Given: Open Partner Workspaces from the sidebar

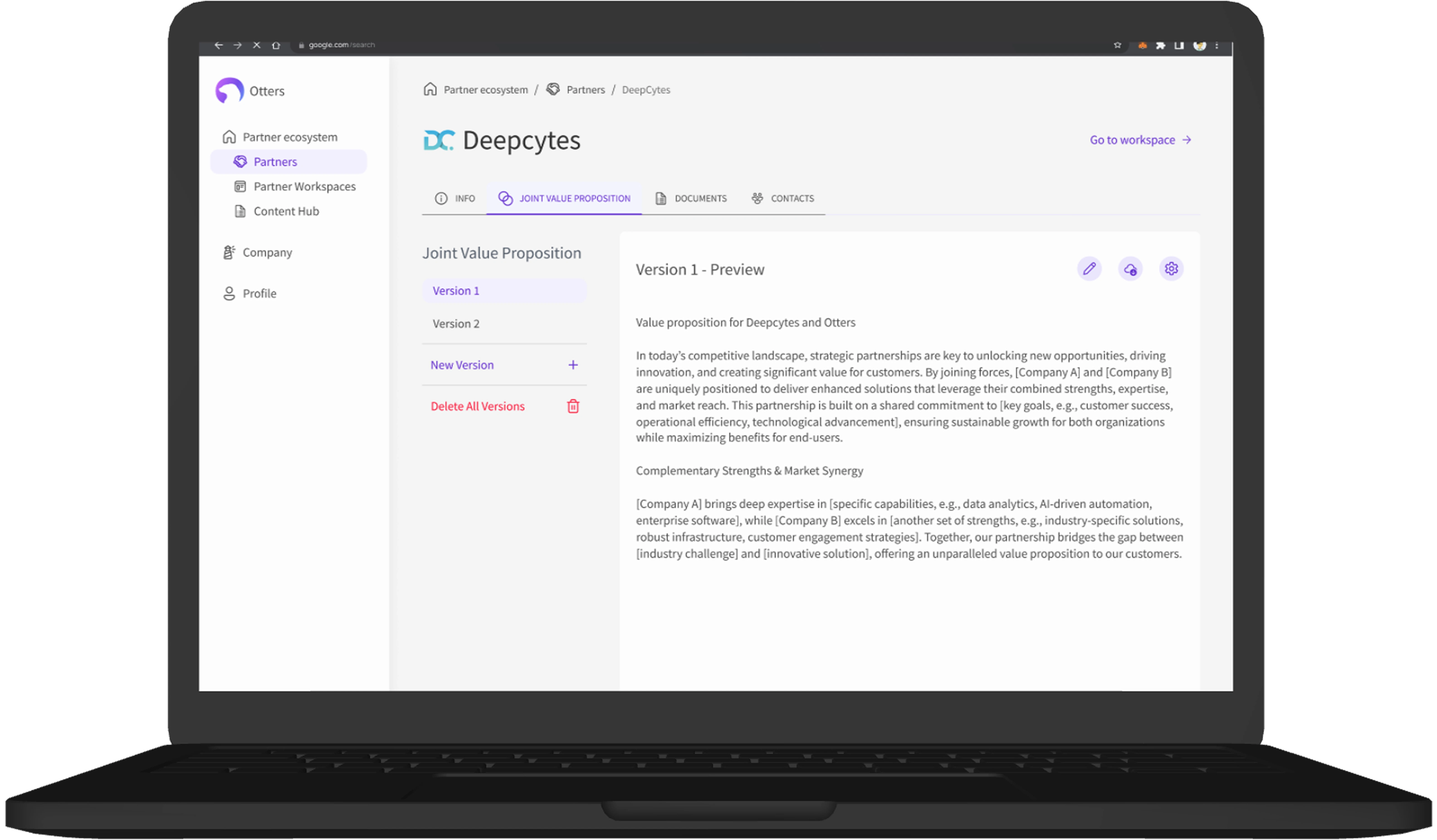Looking at the screenshot, I should click(305, 186).
